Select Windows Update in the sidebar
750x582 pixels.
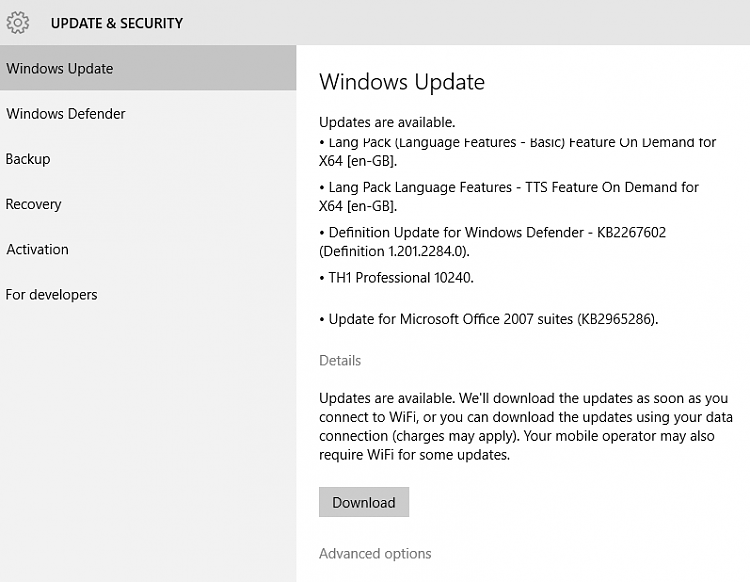click(x=60, y=69)
